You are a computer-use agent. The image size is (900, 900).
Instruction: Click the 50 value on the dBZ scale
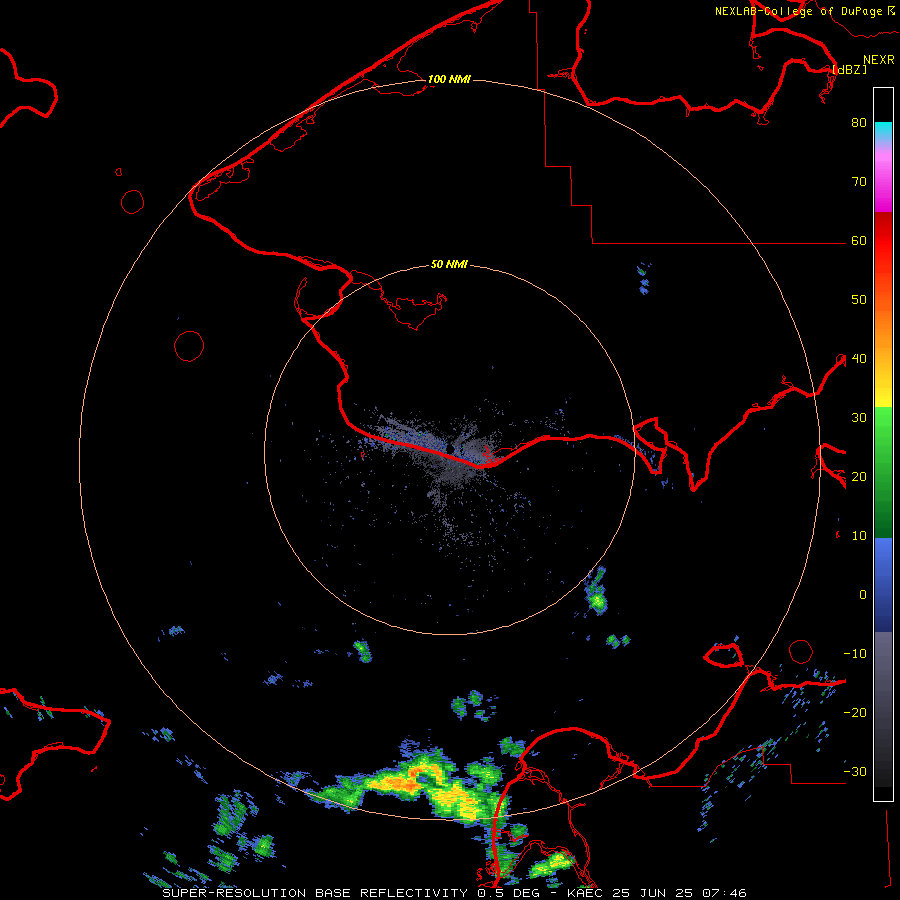click(x=859, y=300)
